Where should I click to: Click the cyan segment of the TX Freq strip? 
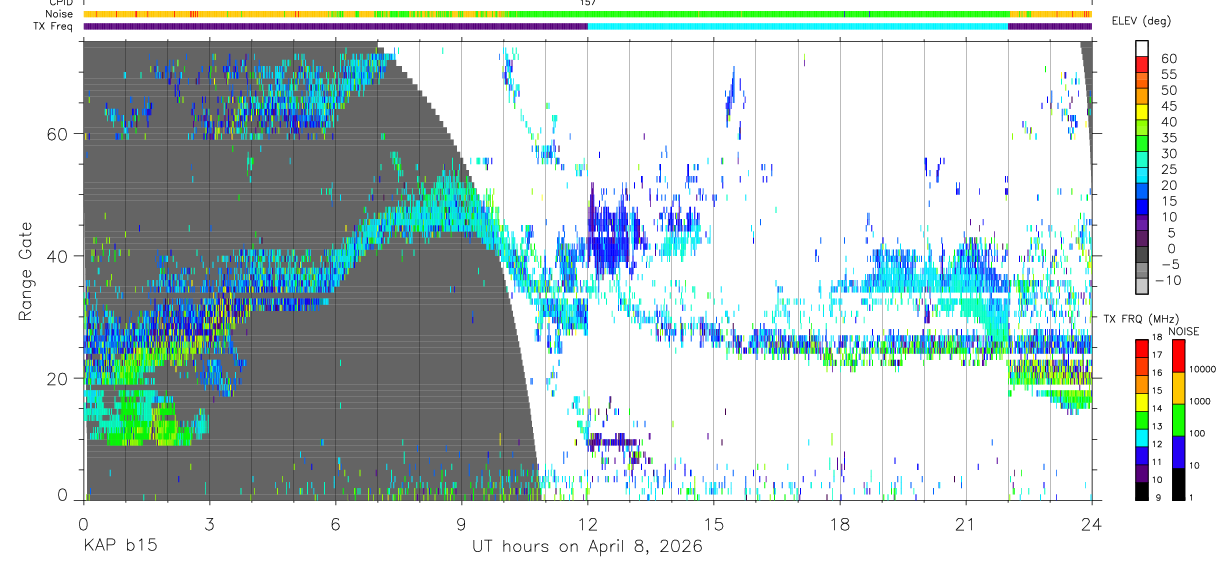point(798,26)
